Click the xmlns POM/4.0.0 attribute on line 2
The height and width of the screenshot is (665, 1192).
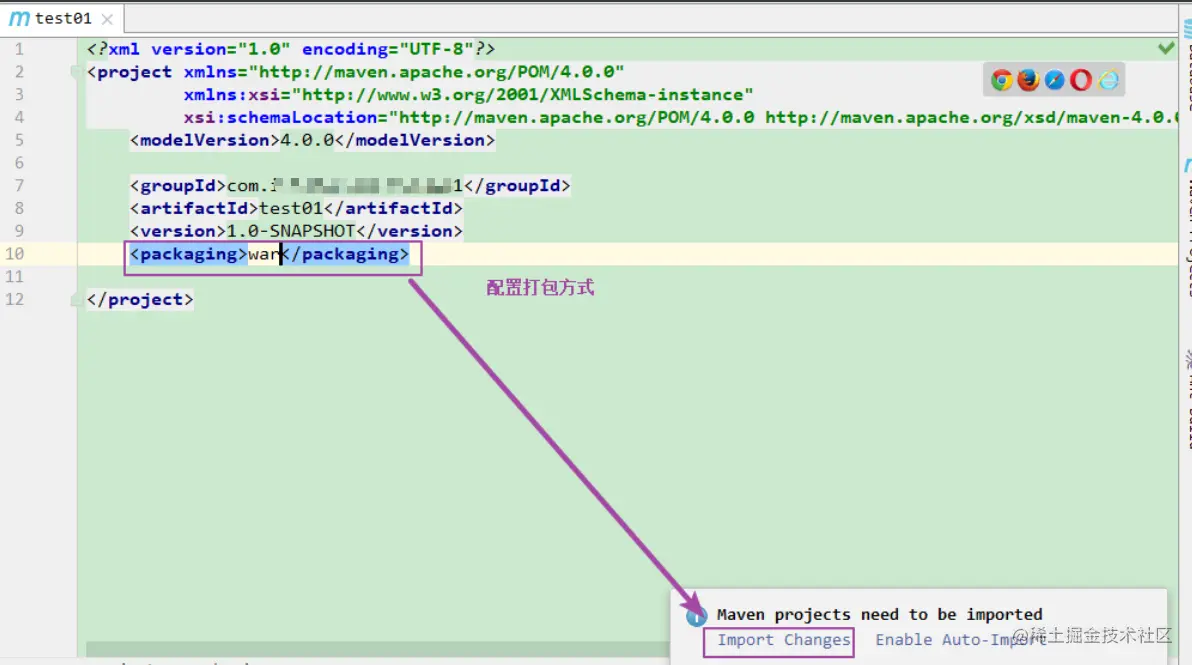click(404, 71)
